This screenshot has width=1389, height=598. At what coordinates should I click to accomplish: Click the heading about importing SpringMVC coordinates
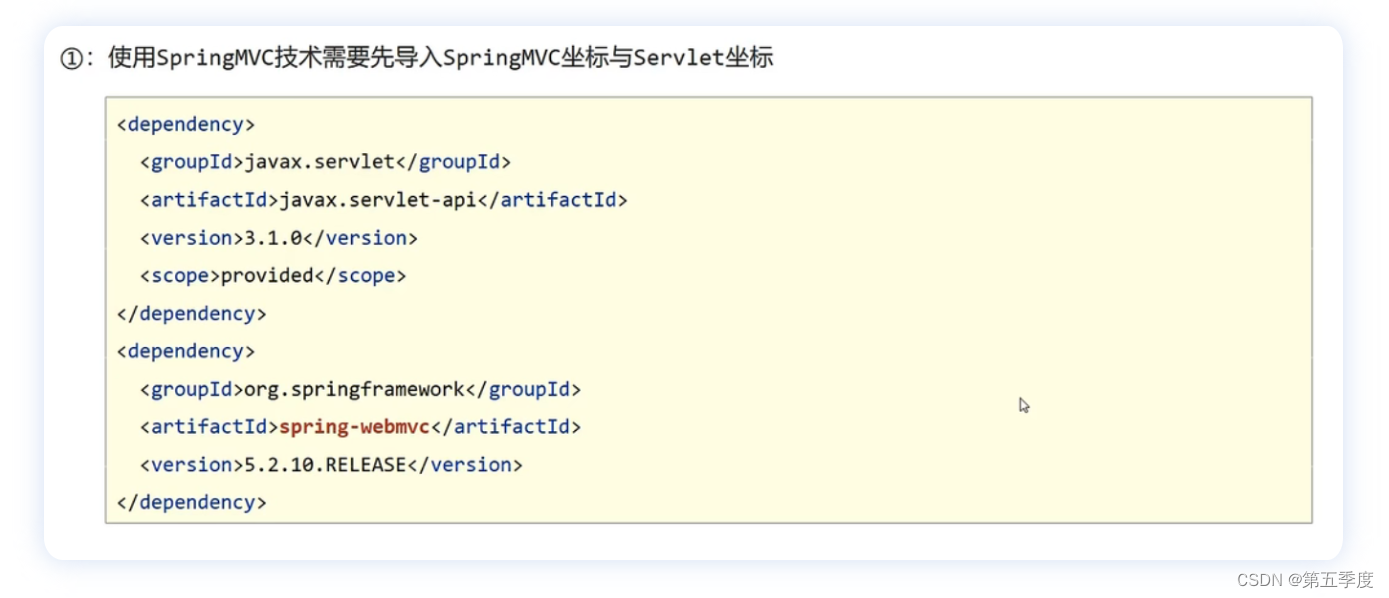[x=417, y=57]
